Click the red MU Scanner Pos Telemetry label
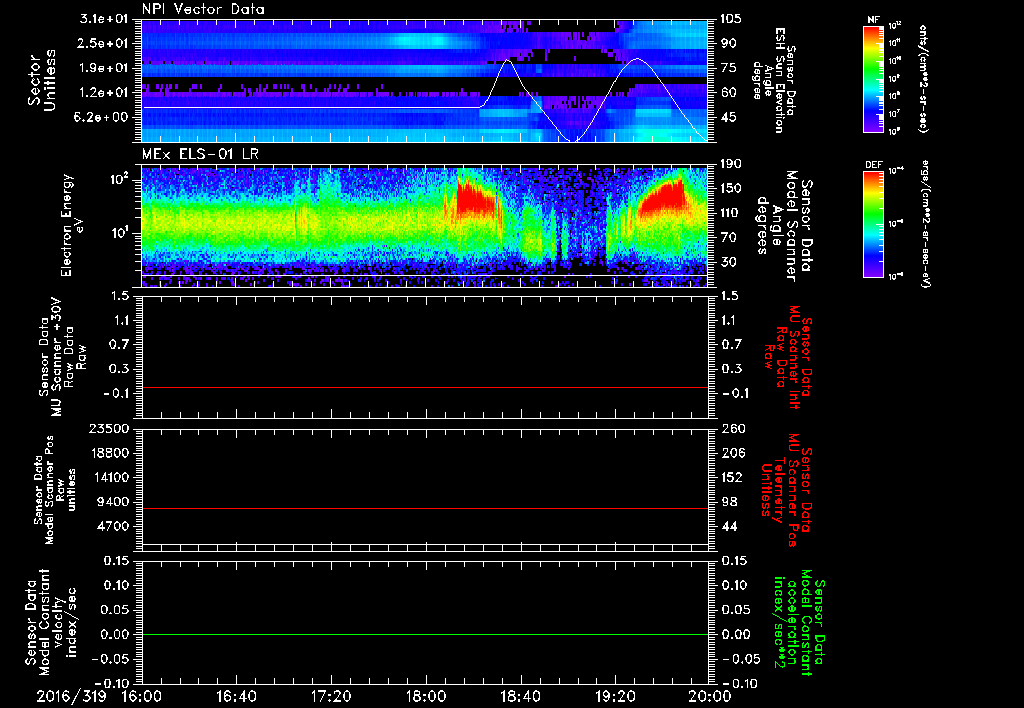This screenshot has height=708, width=1024. point(786,490)
